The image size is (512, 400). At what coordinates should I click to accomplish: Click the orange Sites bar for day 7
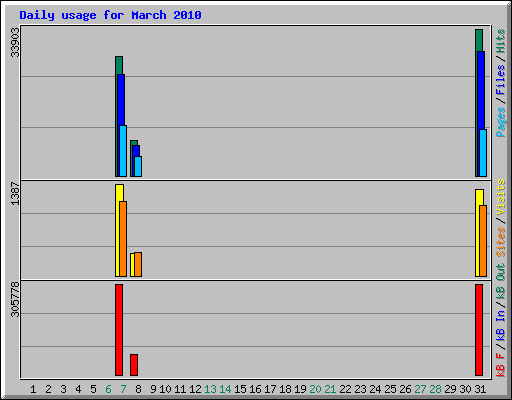tap(123, 239)
